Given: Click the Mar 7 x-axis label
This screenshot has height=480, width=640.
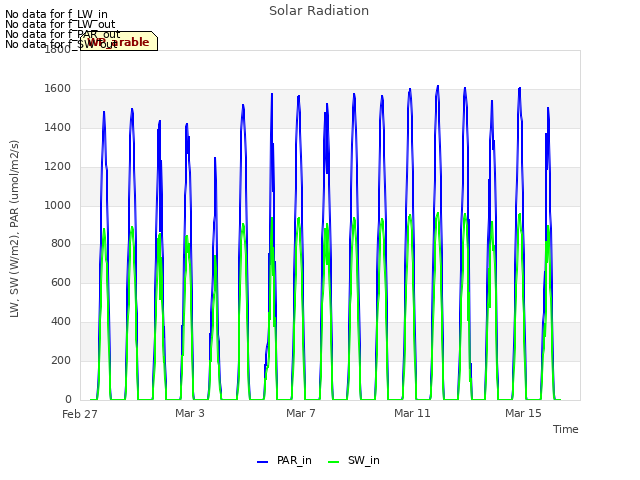Looking at the screenshot, I should [301, 413].
